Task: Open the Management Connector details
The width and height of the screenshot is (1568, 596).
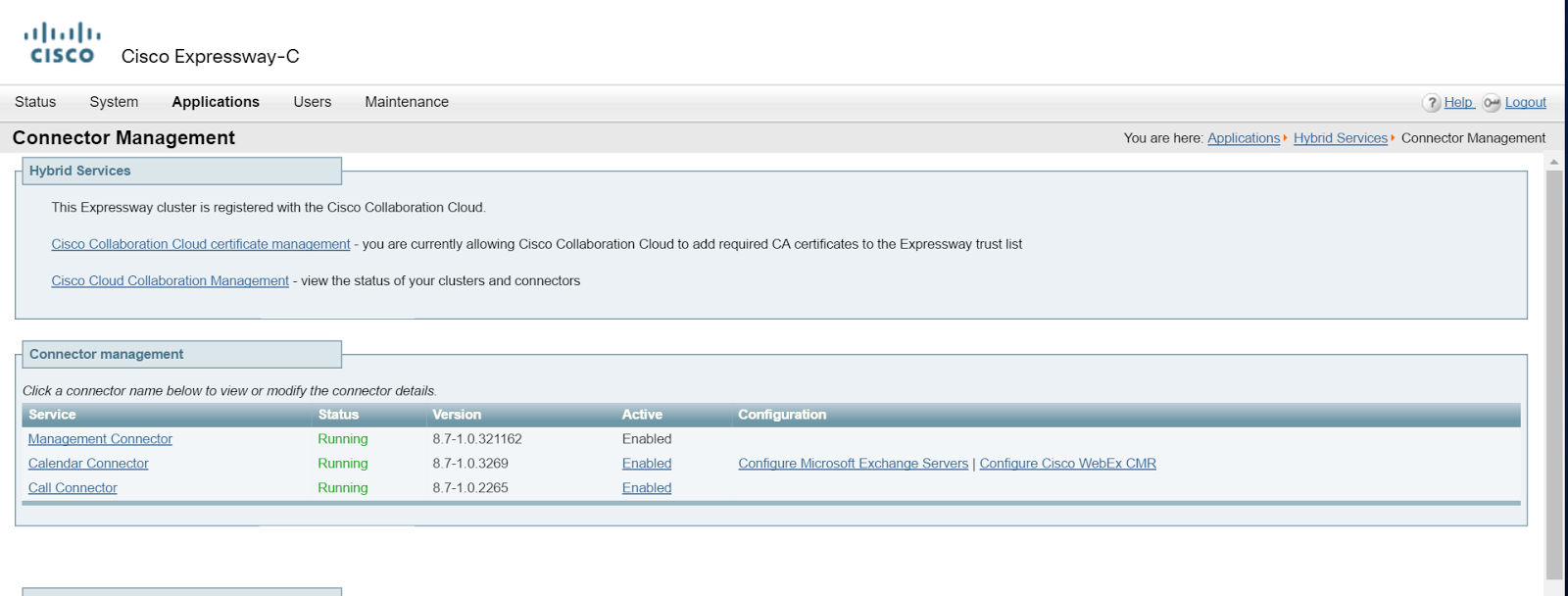Action: coord(100,439)
